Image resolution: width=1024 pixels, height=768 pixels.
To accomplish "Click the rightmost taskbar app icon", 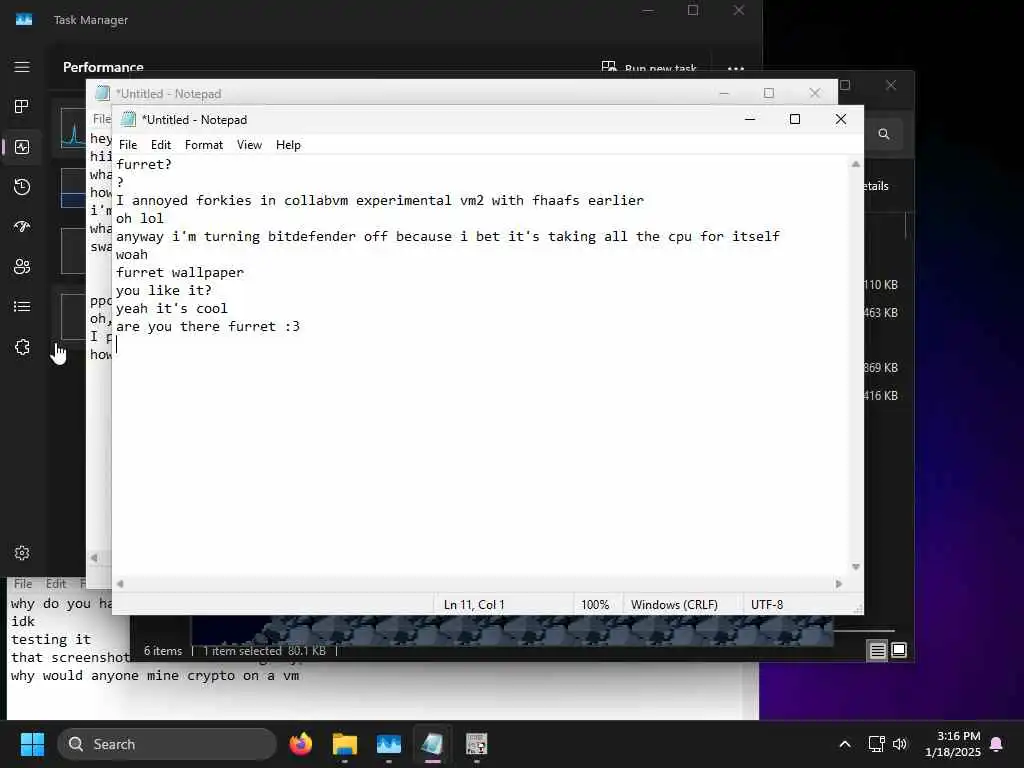I will [476, 744].
